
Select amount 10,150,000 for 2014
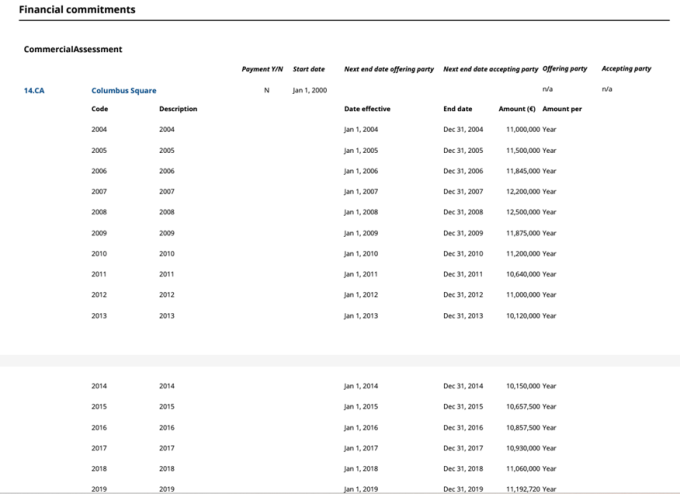(x=523, y=386)
